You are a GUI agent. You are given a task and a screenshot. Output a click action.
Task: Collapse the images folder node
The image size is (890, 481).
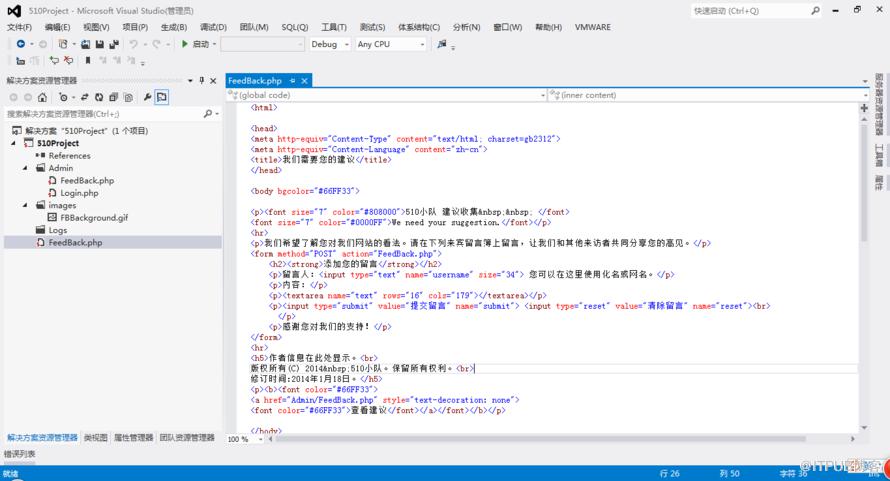click(25, 205)
